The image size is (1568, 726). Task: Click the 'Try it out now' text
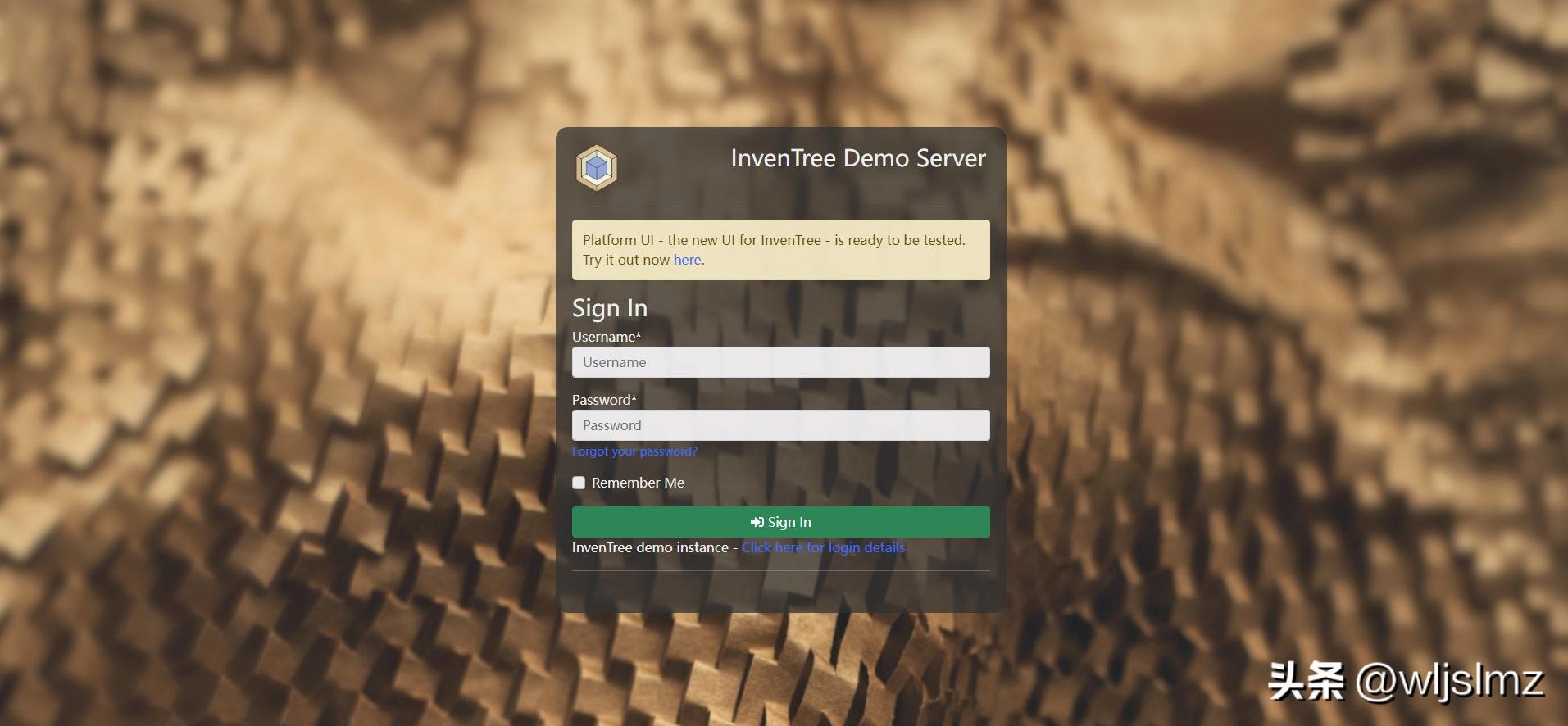626,260
